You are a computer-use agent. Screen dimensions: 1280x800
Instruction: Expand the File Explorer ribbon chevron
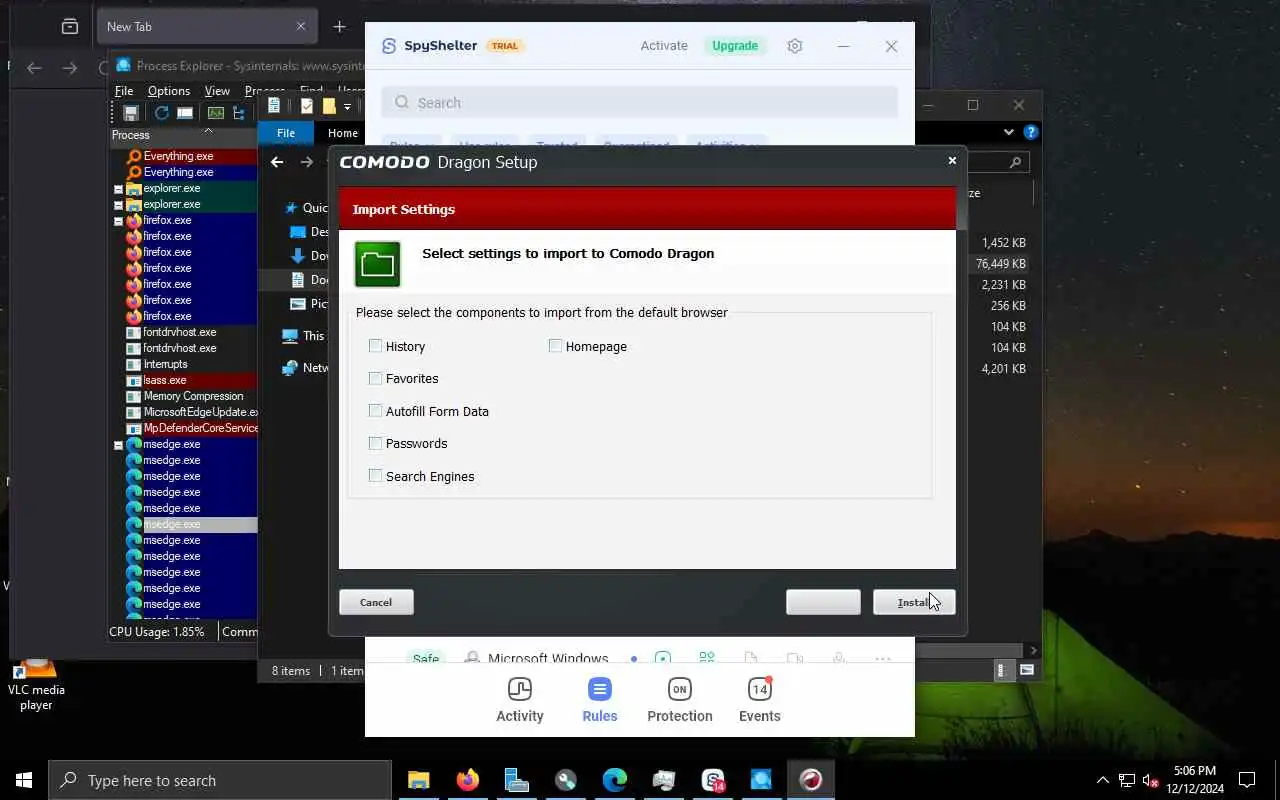[x=1008, y=132]
